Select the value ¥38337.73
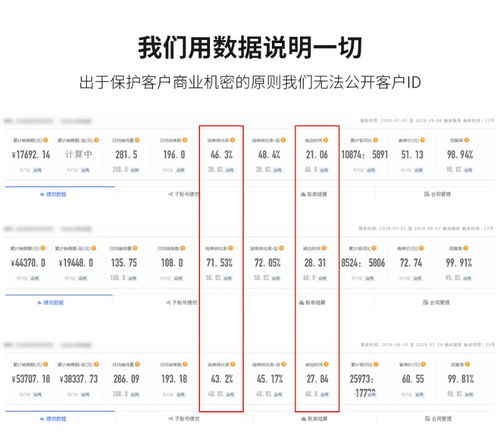This screenshot has height=448, width=500. 79,379
